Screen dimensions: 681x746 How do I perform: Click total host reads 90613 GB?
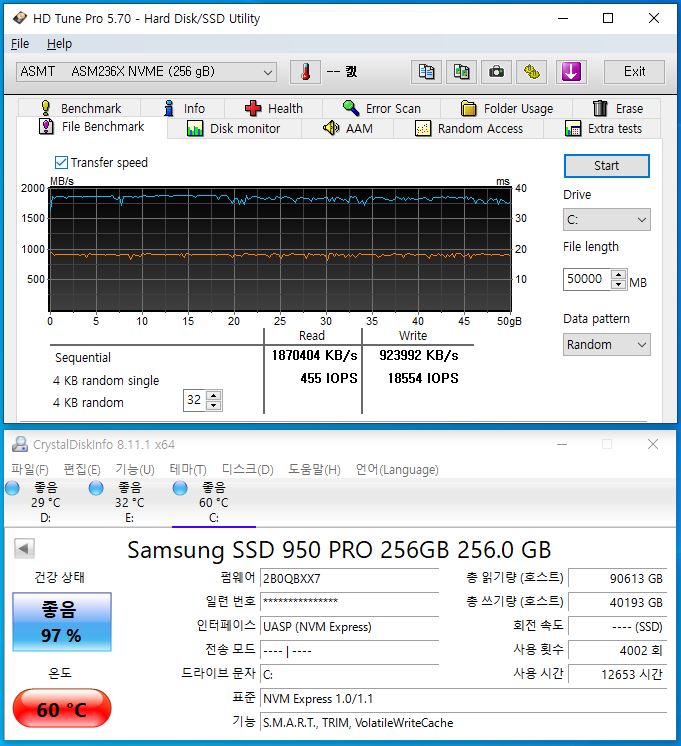(617, 579)
